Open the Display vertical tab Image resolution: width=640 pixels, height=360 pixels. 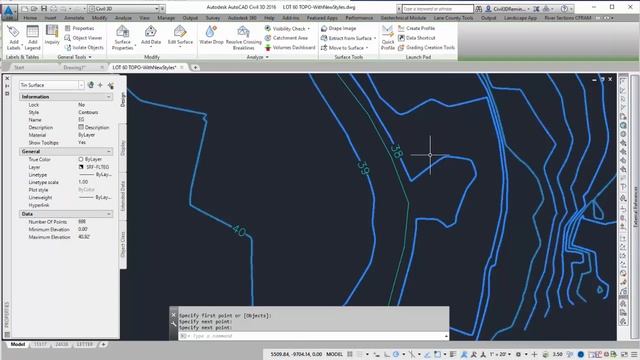point(123,148)
